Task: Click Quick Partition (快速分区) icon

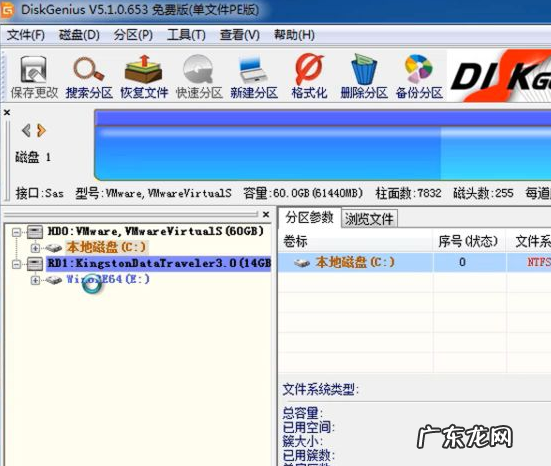Action: coord(199,69)
